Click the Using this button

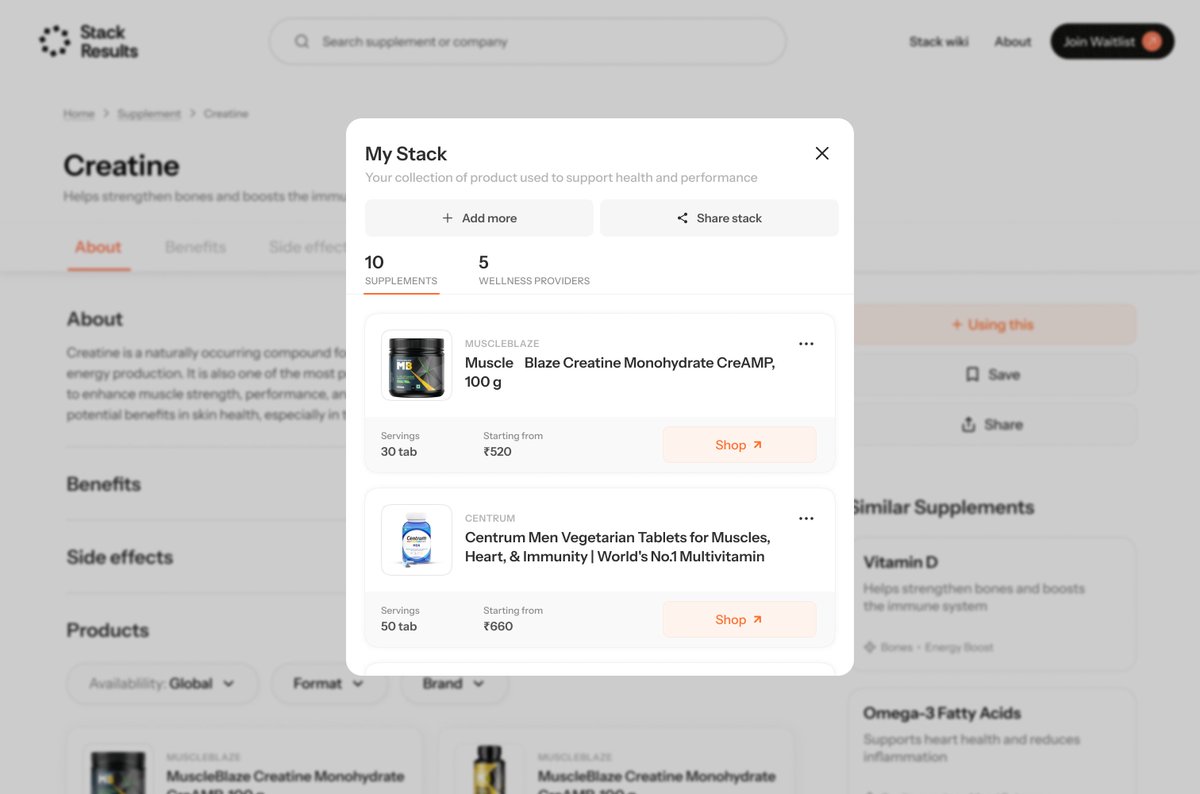[x=993, y=324]
